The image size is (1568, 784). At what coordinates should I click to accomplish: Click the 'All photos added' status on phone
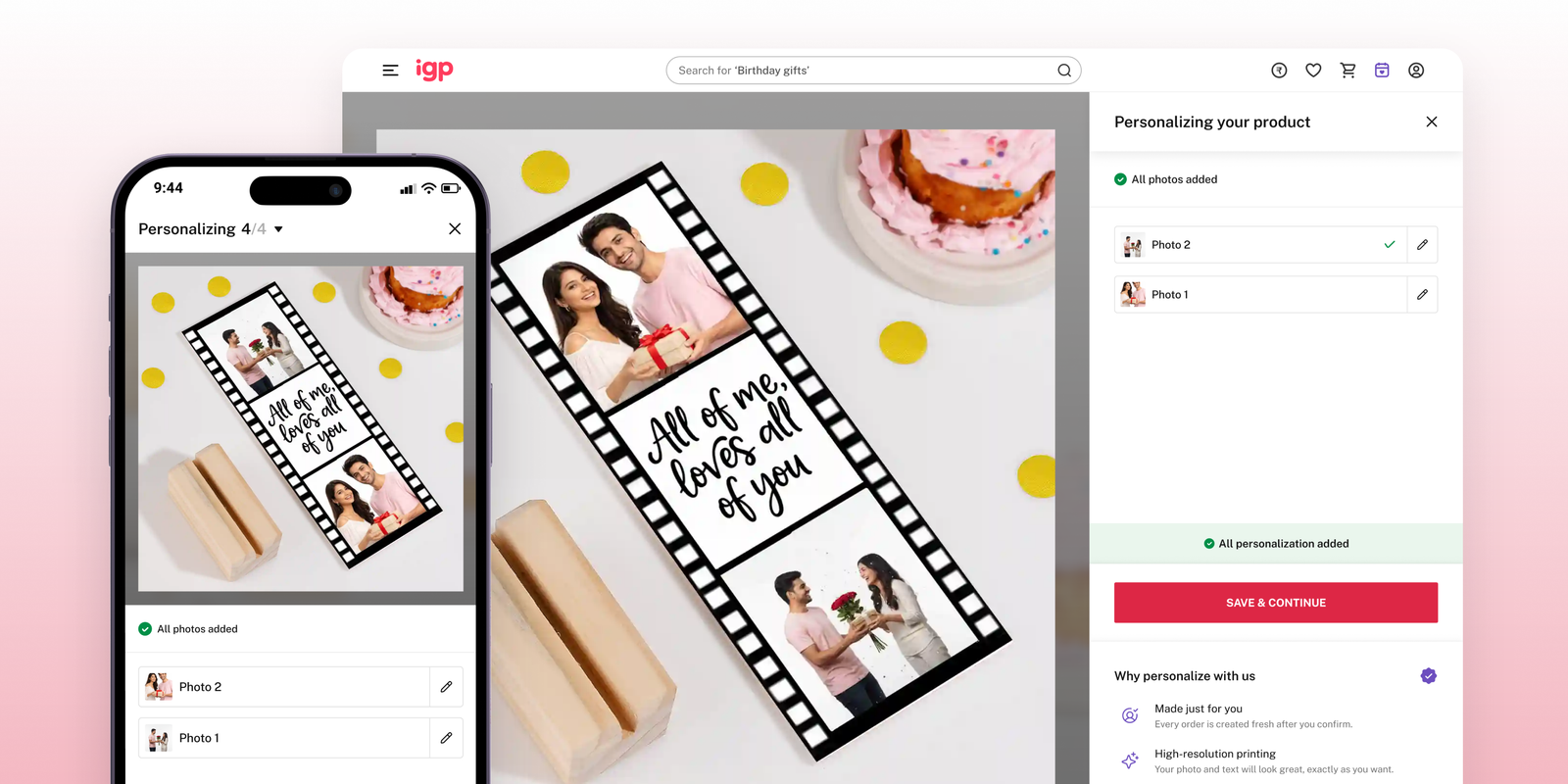pos(188,629)
